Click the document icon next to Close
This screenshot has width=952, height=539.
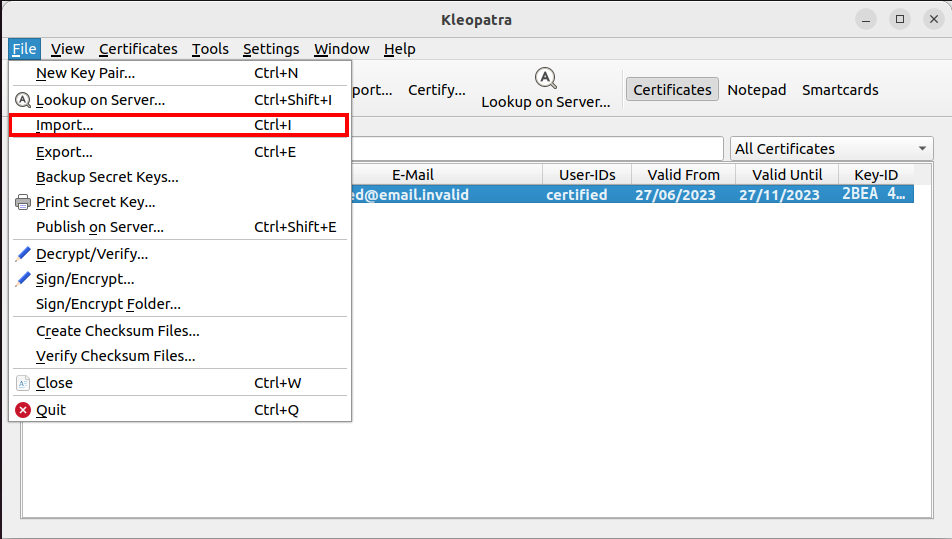(22, 383)
